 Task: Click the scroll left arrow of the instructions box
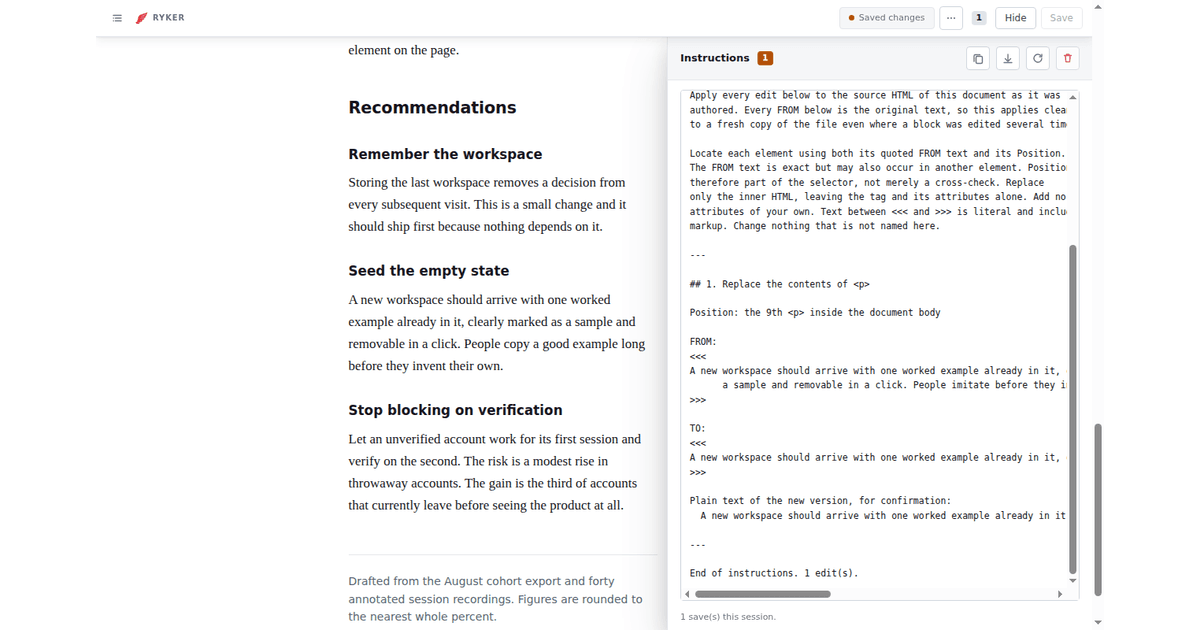click(687, 594)
